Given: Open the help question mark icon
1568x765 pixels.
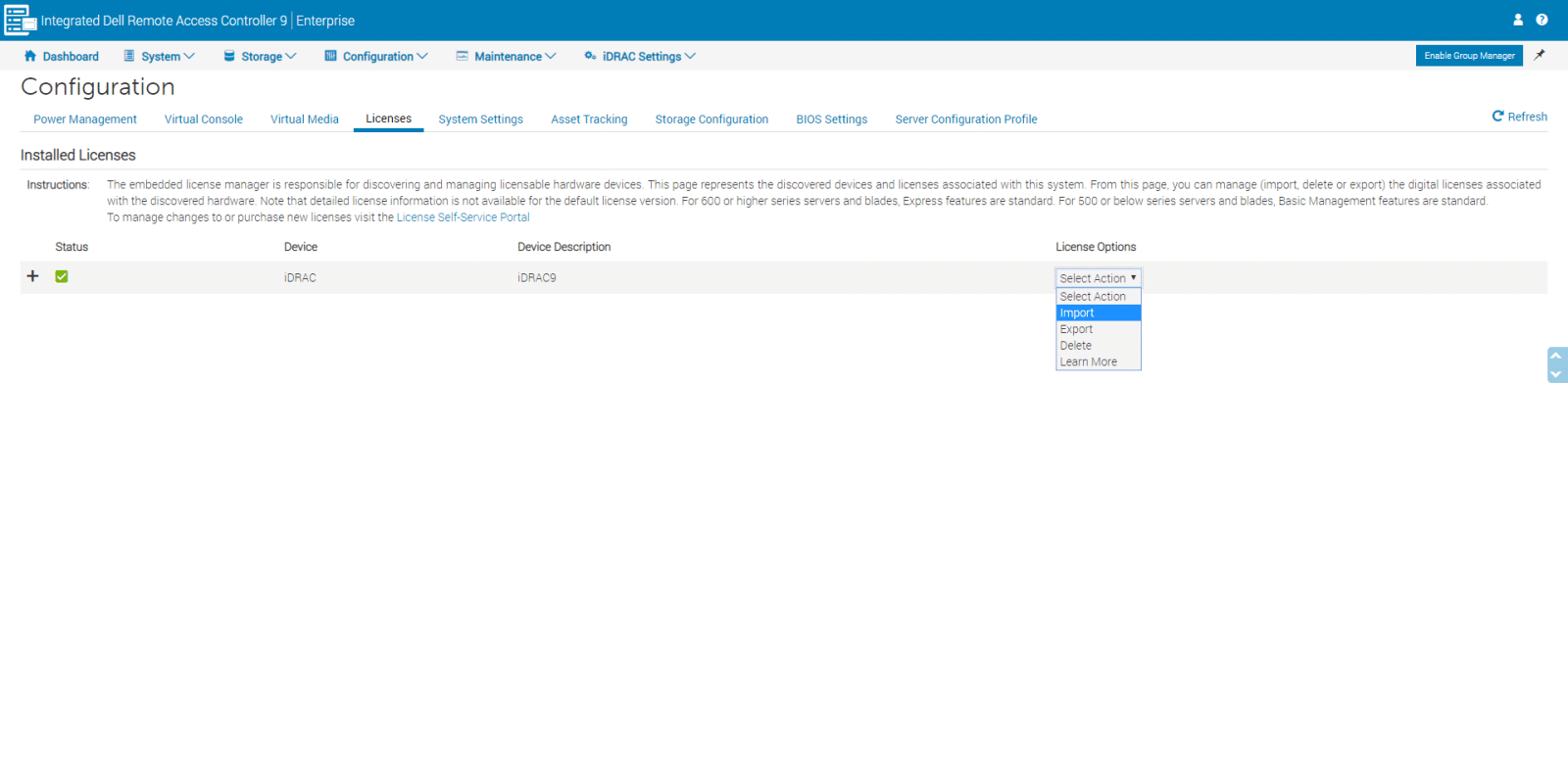Looking at the screenshot, I should (1542, 20).
